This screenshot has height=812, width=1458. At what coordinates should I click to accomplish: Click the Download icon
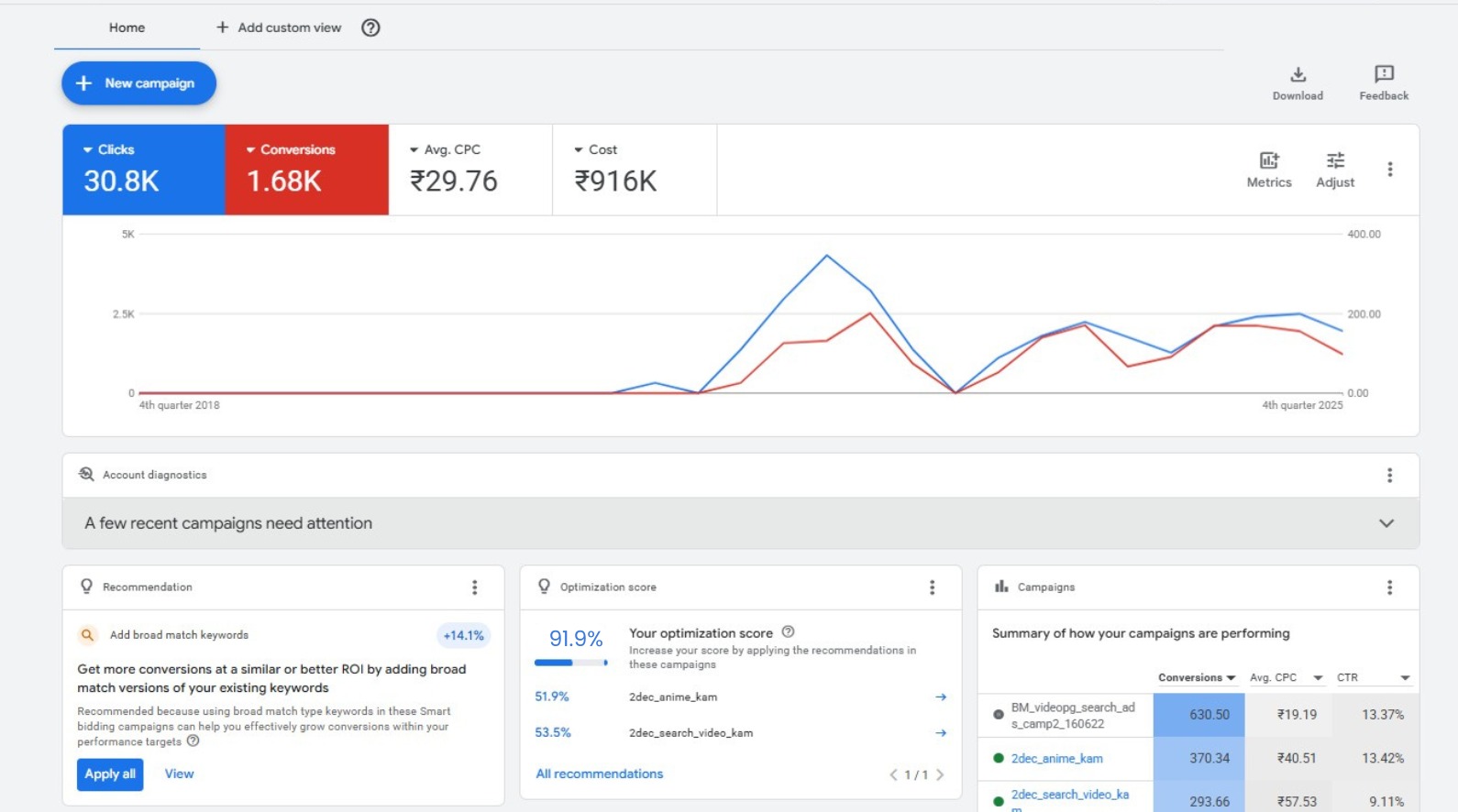1298,75
